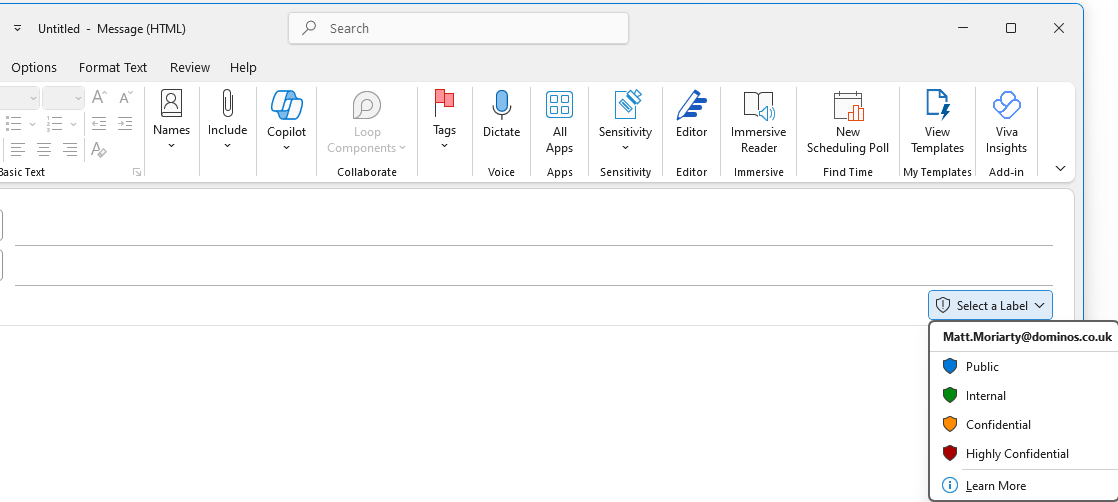
Task: Decrease the paragraph indent
Action: pyautogui.click(x=99, y=124)
